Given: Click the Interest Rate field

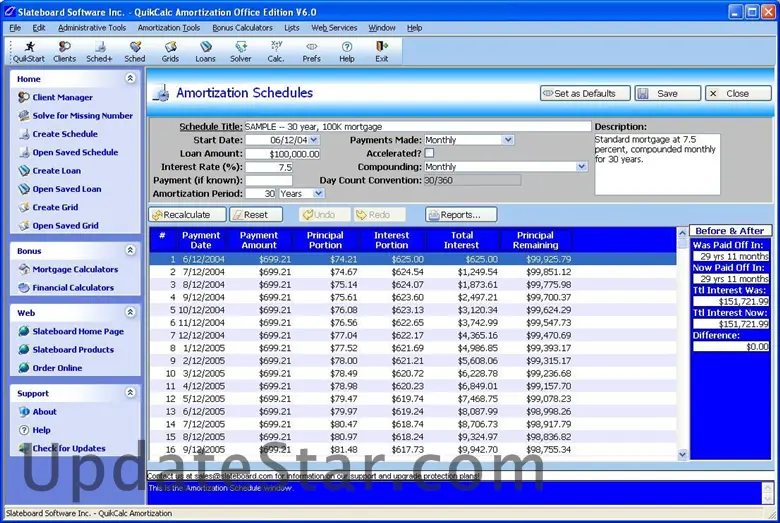Looking at the screenshot, I should click(x=269, y=167).
